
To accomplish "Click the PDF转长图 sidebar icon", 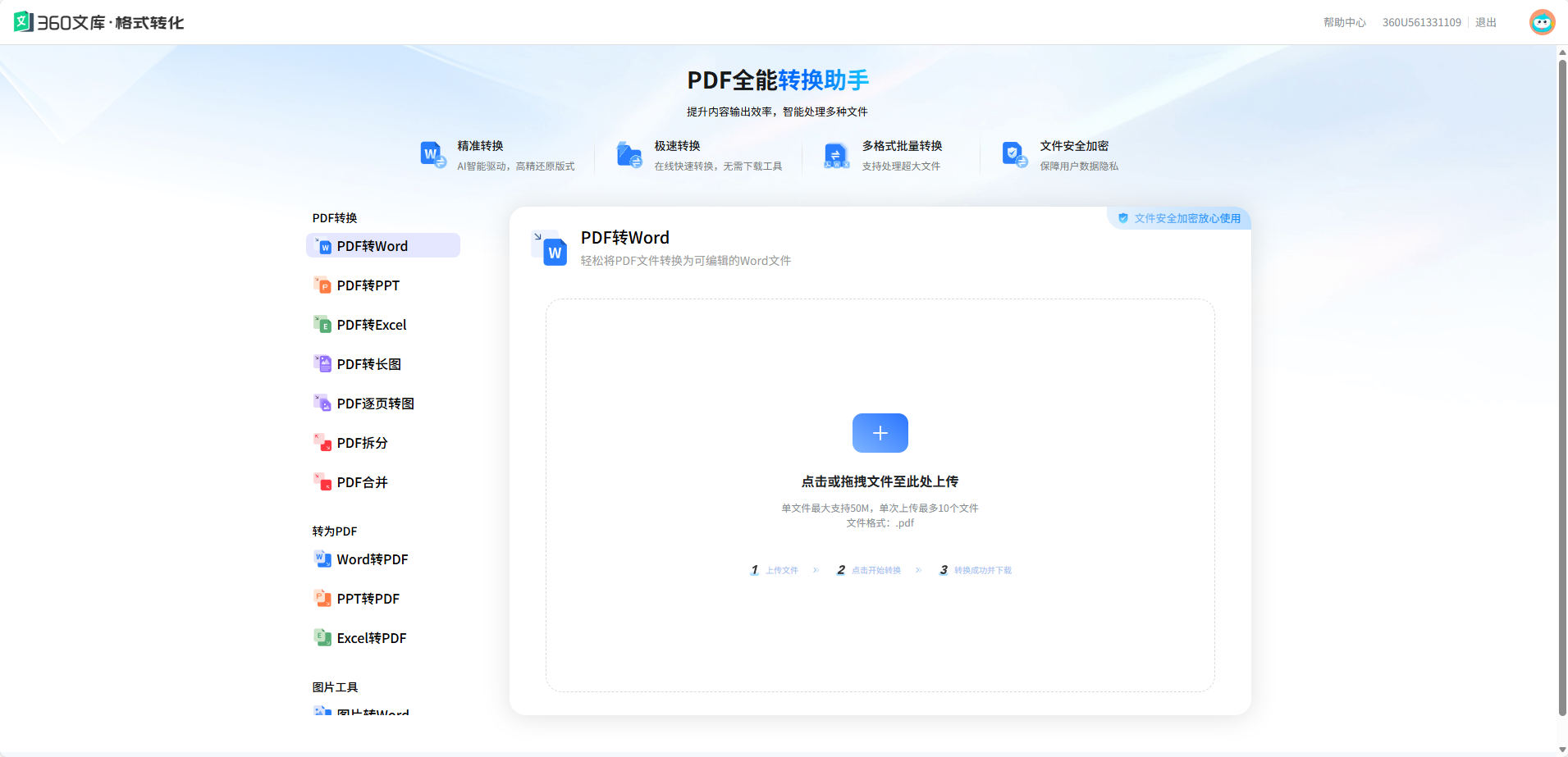I will point(323,364).
